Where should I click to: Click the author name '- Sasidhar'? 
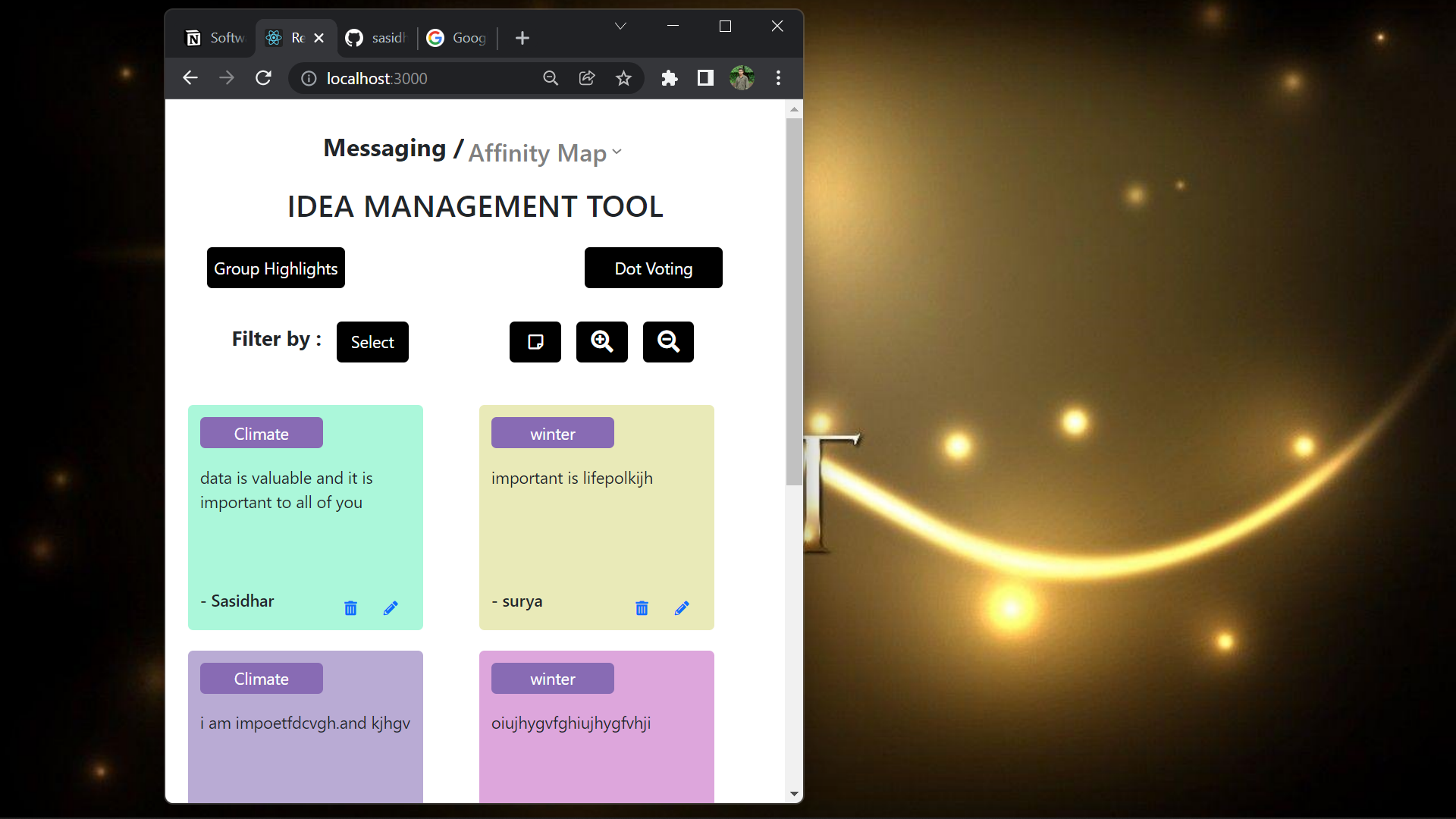(237, 601)
